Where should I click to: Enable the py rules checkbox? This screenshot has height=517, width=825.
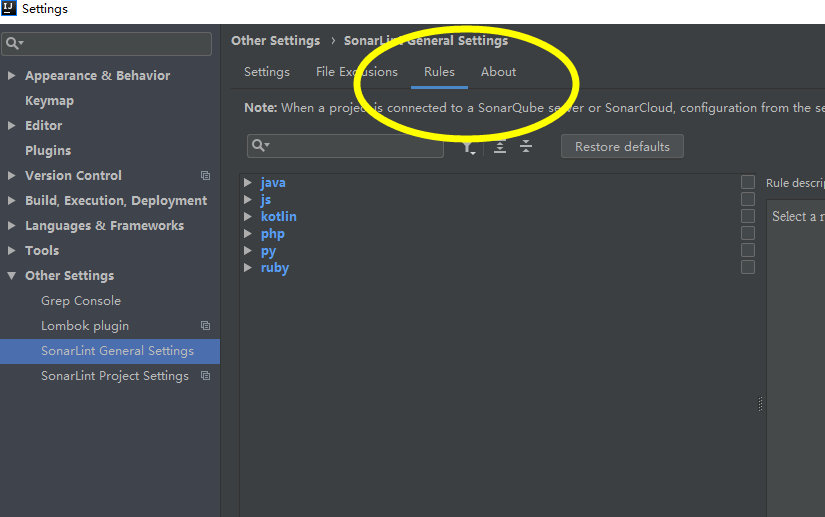click(x=748, y=250)
